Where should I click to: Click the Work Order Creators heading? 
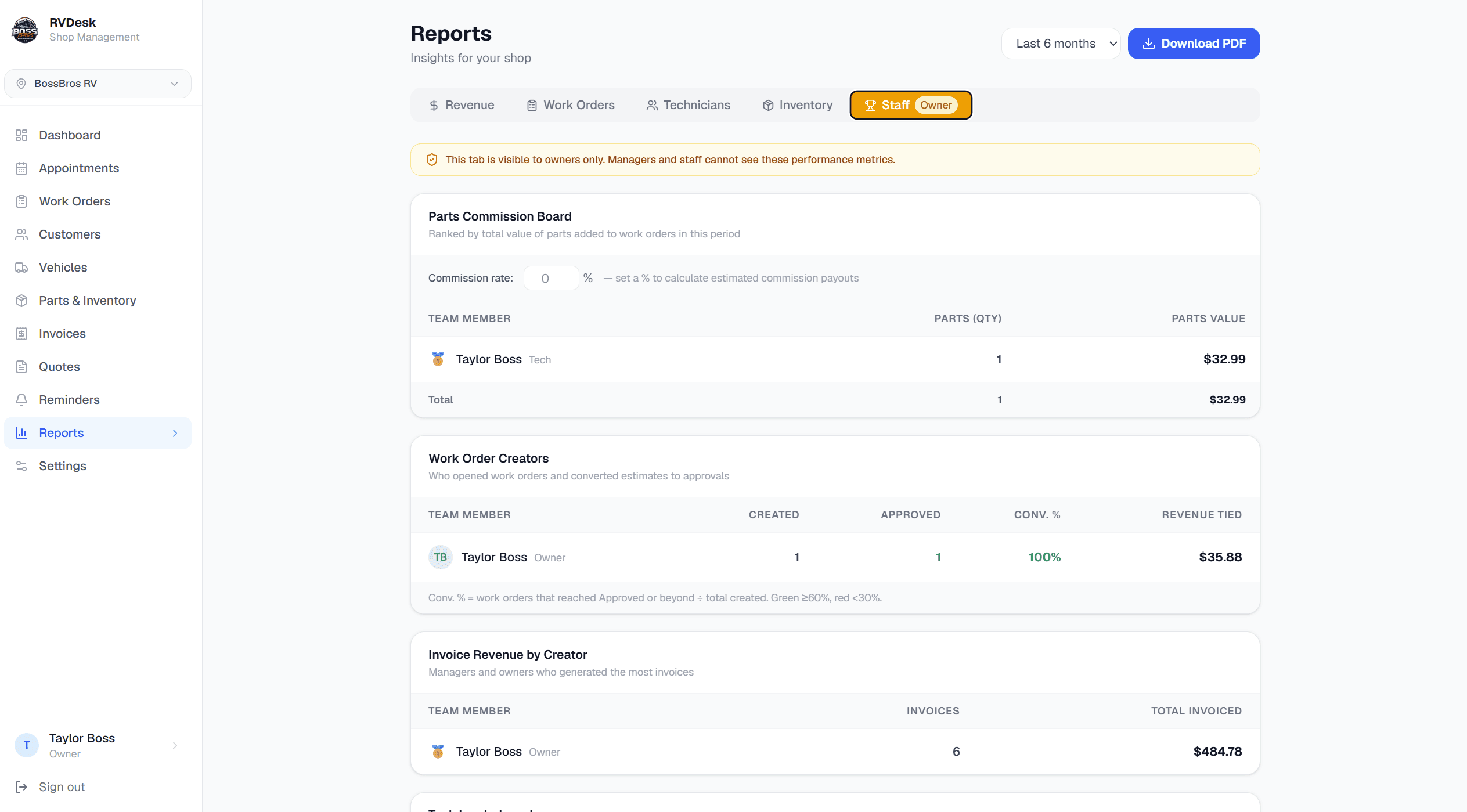click(x=488, y=459)
